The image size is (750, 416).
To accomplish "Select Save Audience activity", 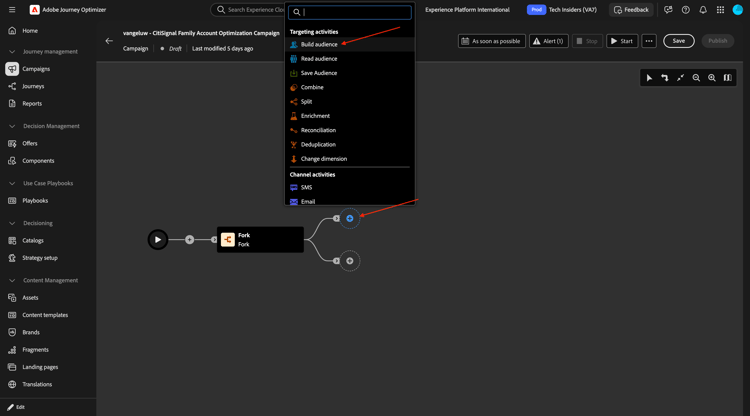I will (350, 73).
